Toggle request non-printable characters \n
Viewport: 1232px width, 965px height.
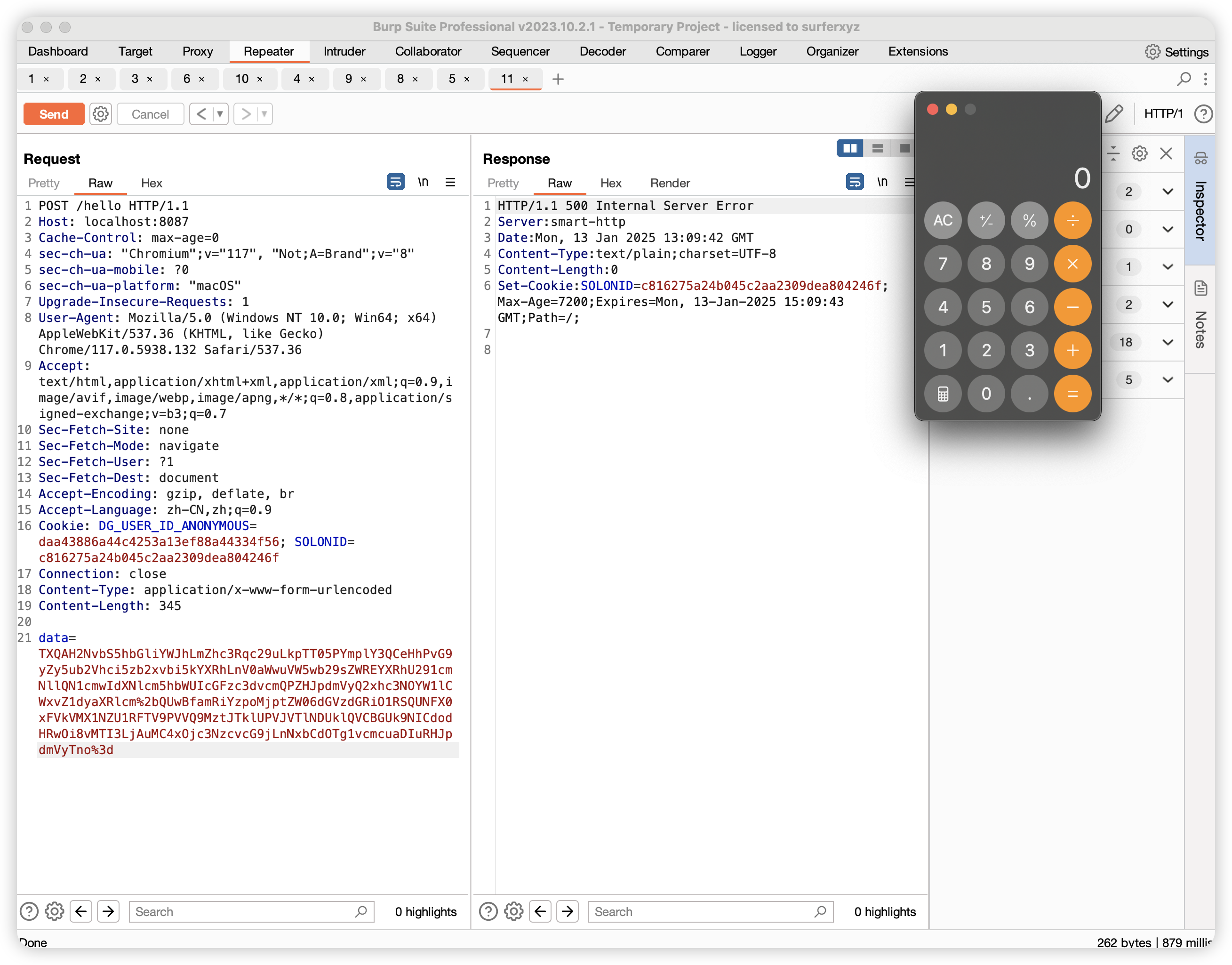click(x=423, y=182)
